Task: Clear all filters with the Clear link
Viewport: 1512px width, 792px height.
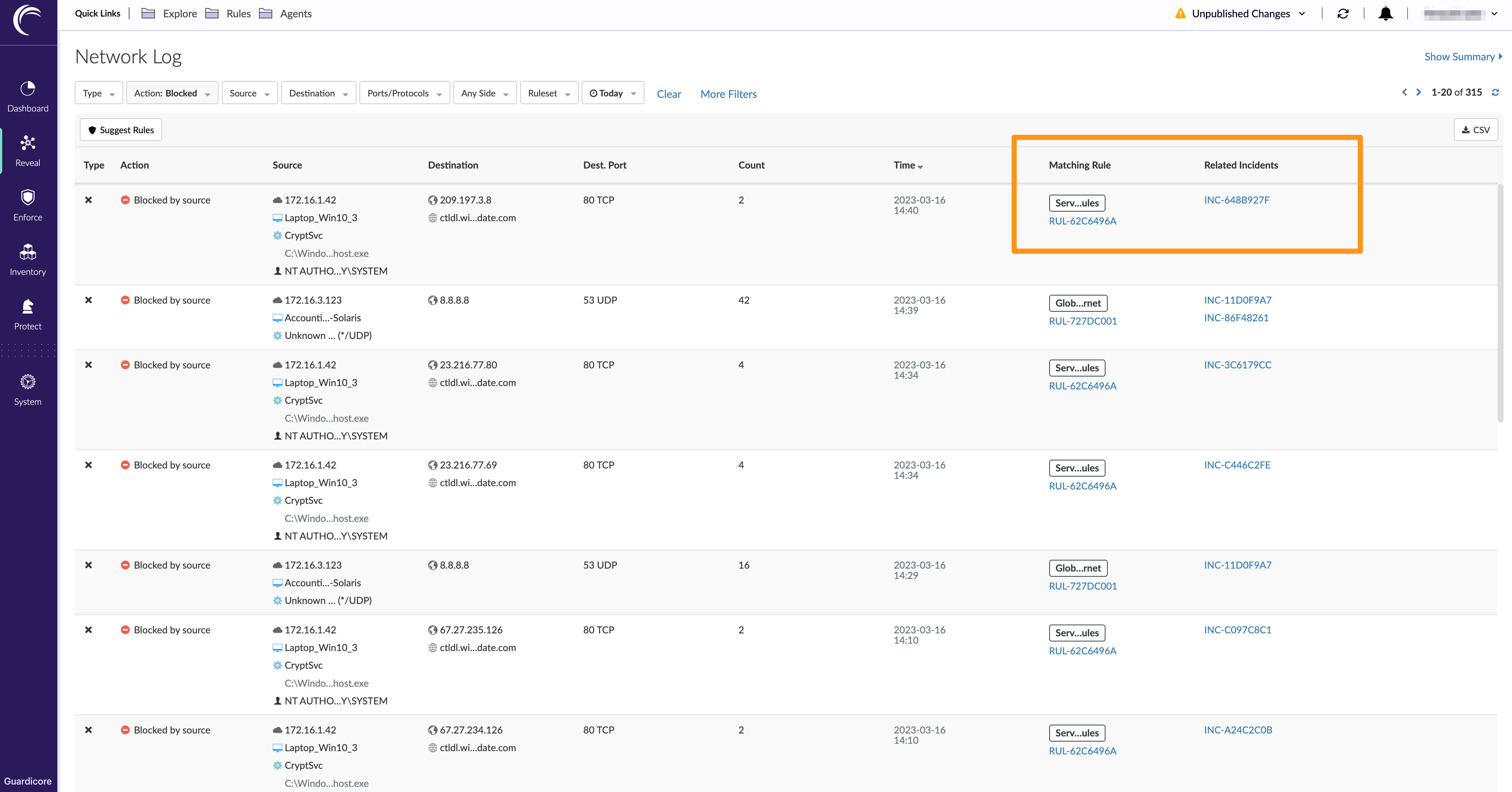Action: pyautogui.click(x=668, y=94)
